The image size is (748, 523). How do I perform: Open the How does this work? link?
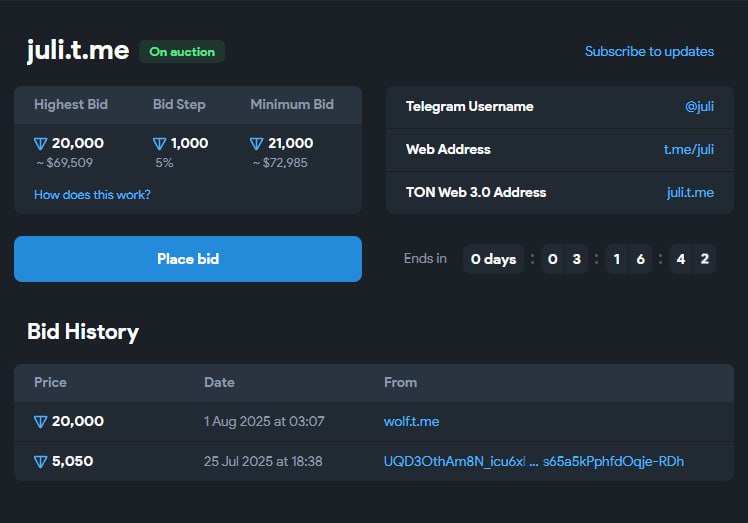point(92,195)
